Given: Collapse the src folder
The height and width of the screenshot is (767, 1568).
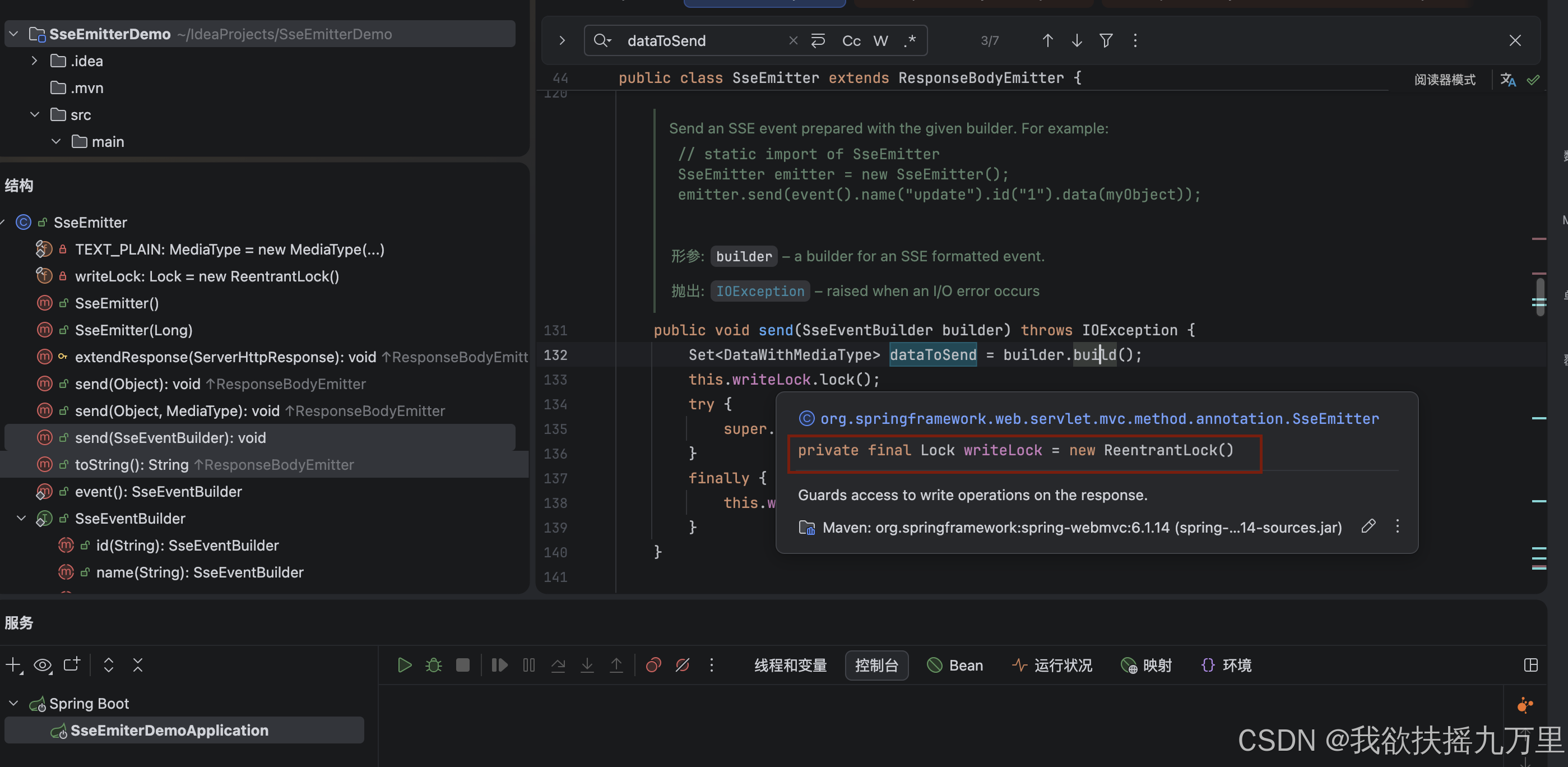Looking at the screenshot, I should click(x=35, y=114).
